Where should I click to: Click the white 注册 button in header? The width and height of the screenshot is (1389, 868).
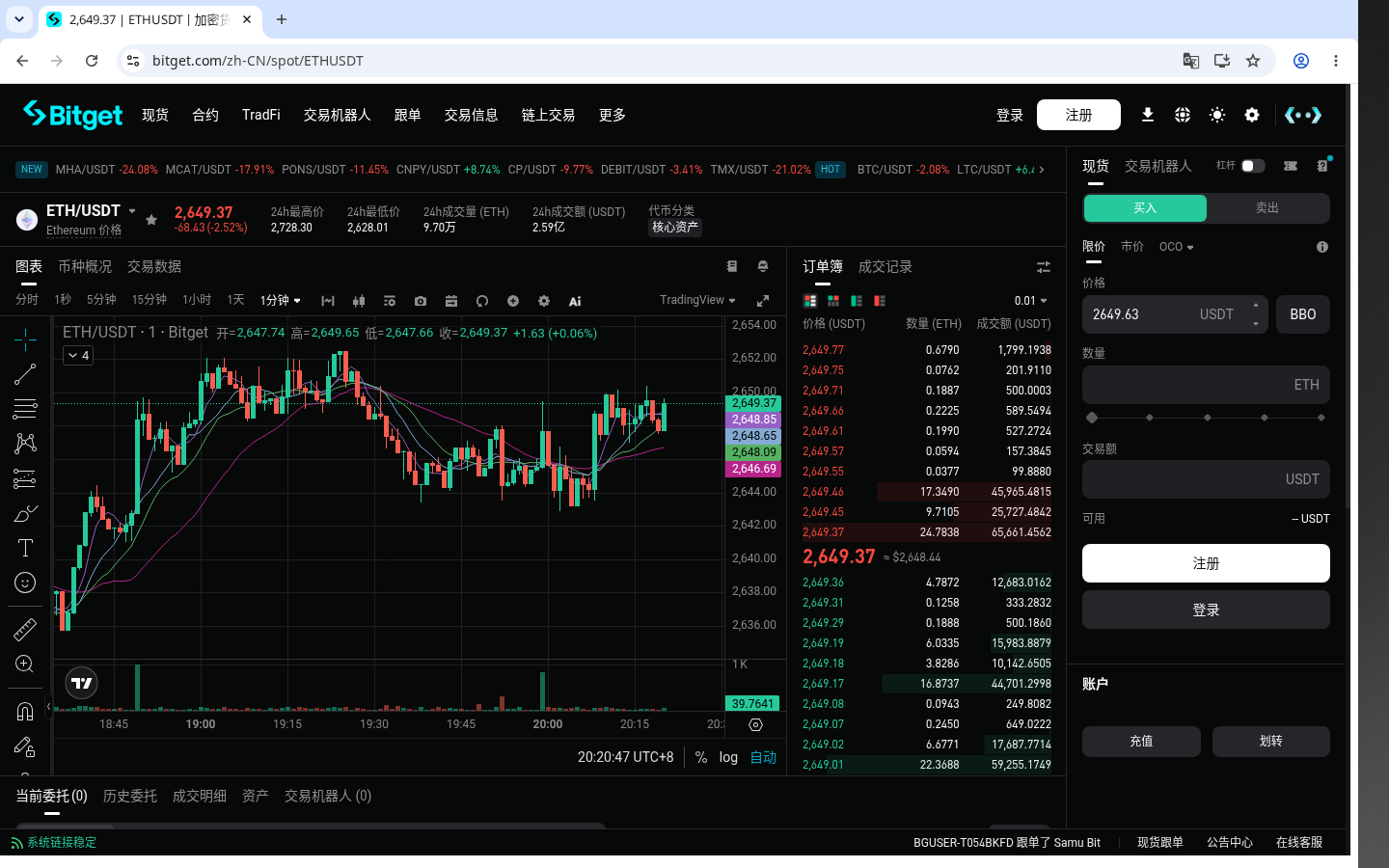[x=1078, y=115]
